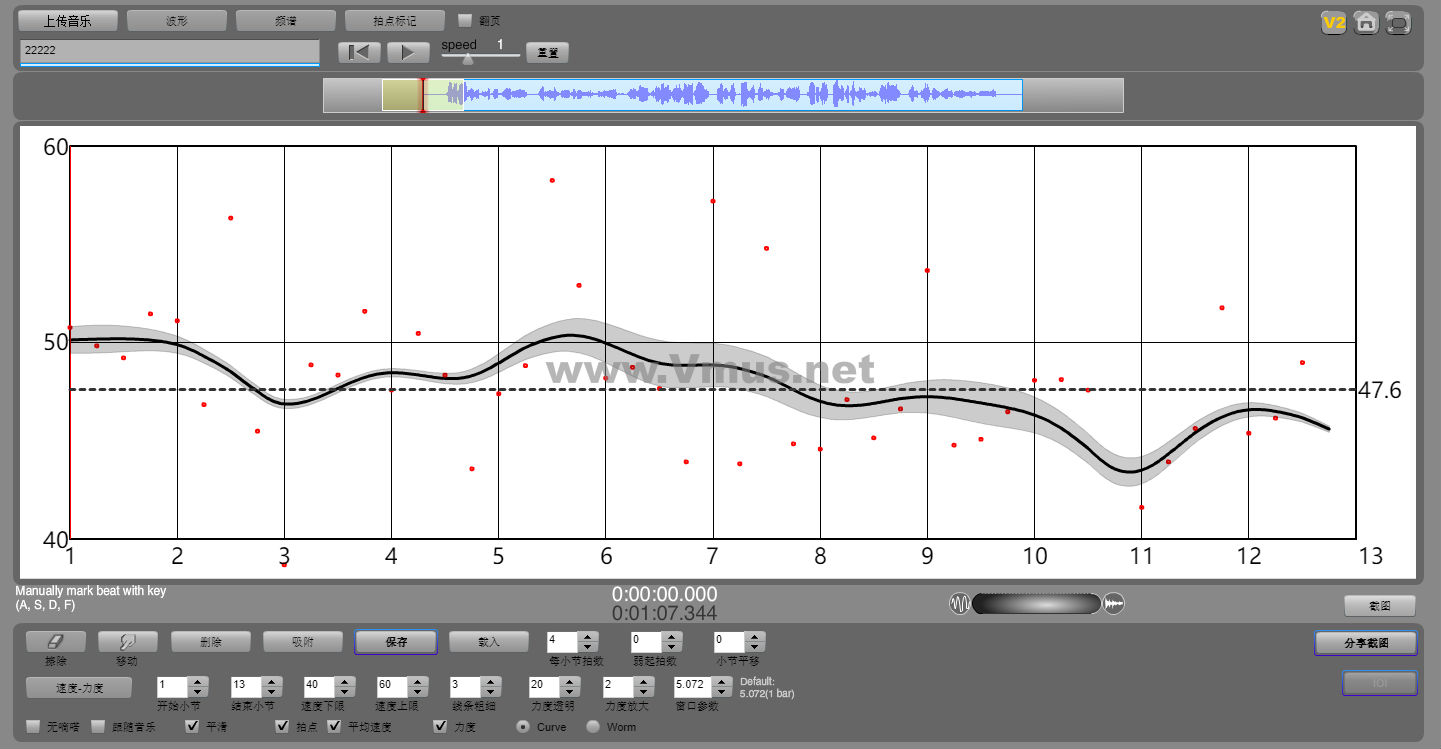This screenshot has height=749, width=1441.
Task: Select the move (移动) hand tool
Action: 127,642
